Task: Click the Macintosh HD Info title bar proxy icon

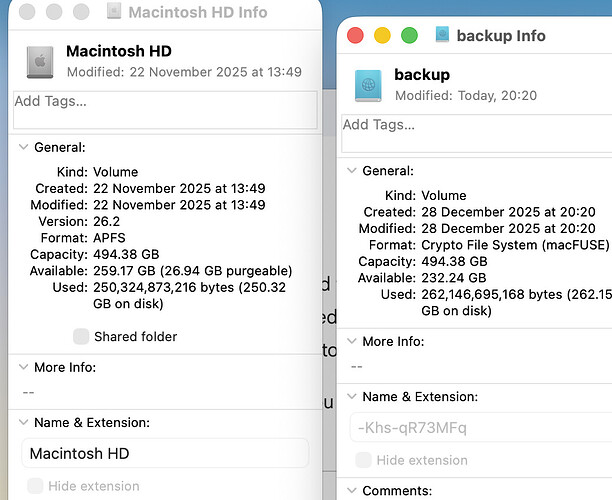Action: [x=116, y=12]
